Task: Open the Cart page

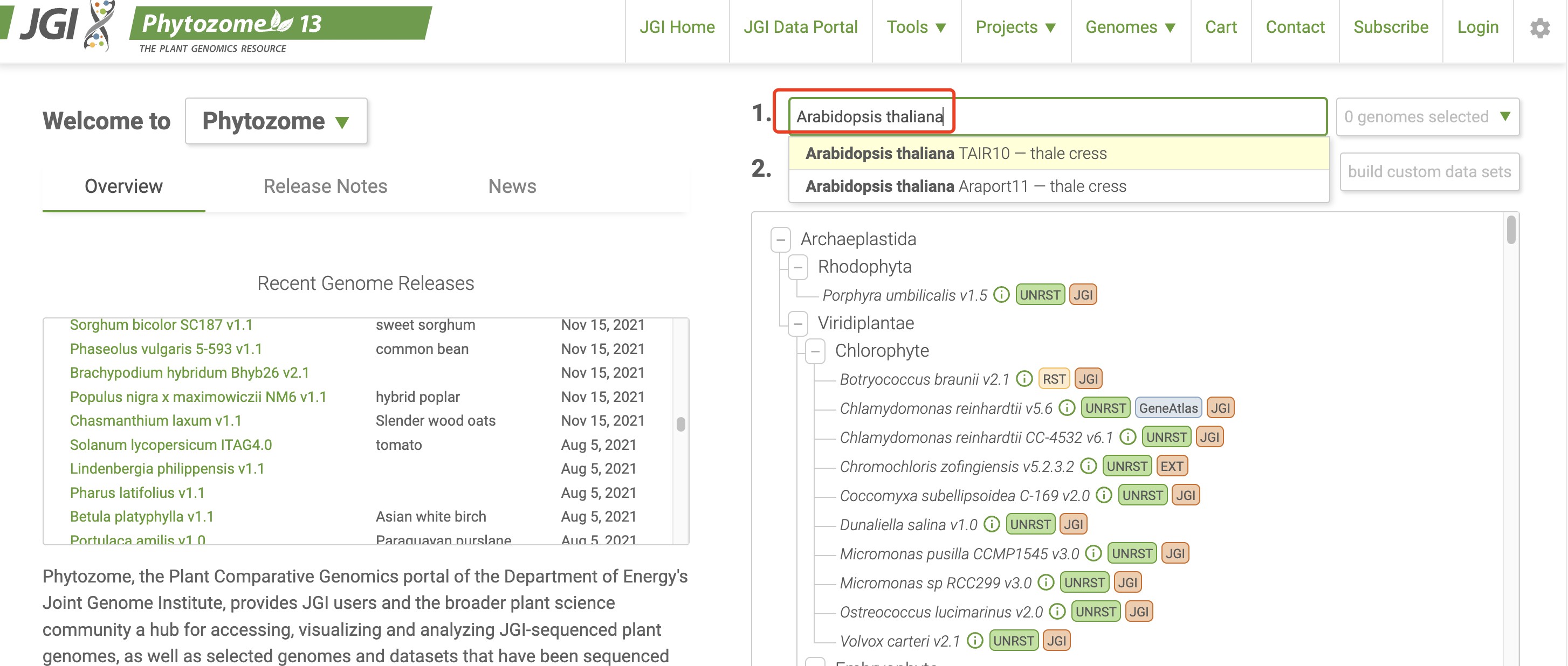Action: [x=1220, y=27]
